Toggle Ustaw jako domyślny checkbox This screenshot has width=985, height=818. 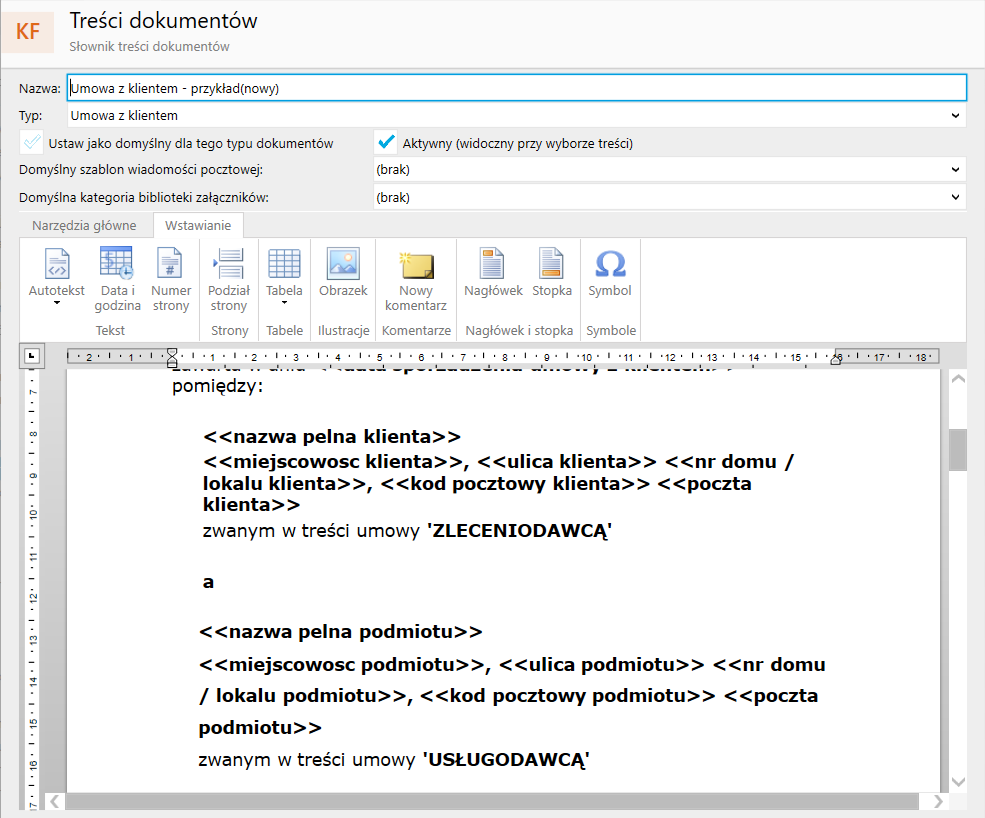pos(32,143)
